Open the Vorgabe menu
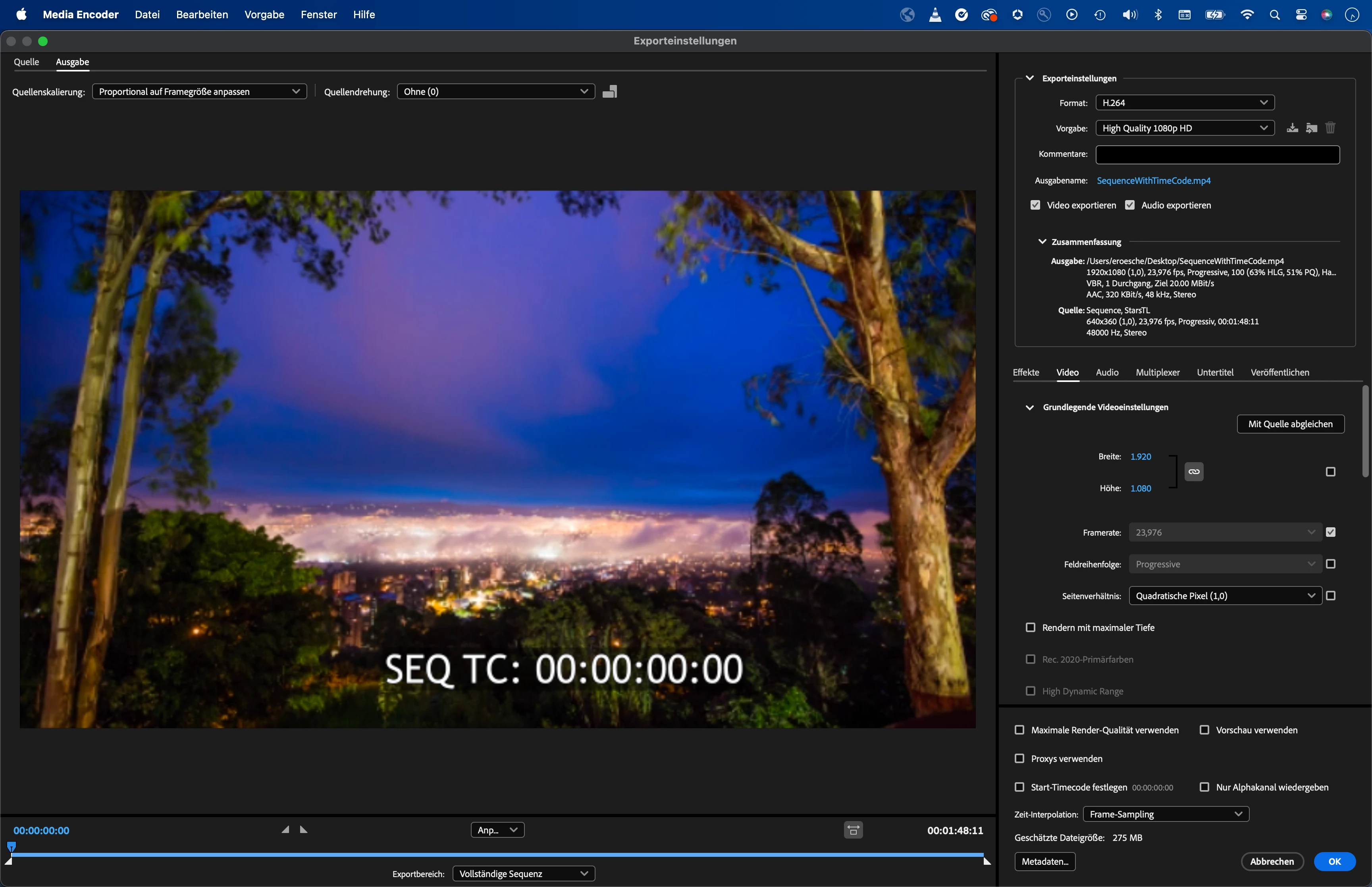The height and width of the screenshot is (887, 1372). pos(264,15)
